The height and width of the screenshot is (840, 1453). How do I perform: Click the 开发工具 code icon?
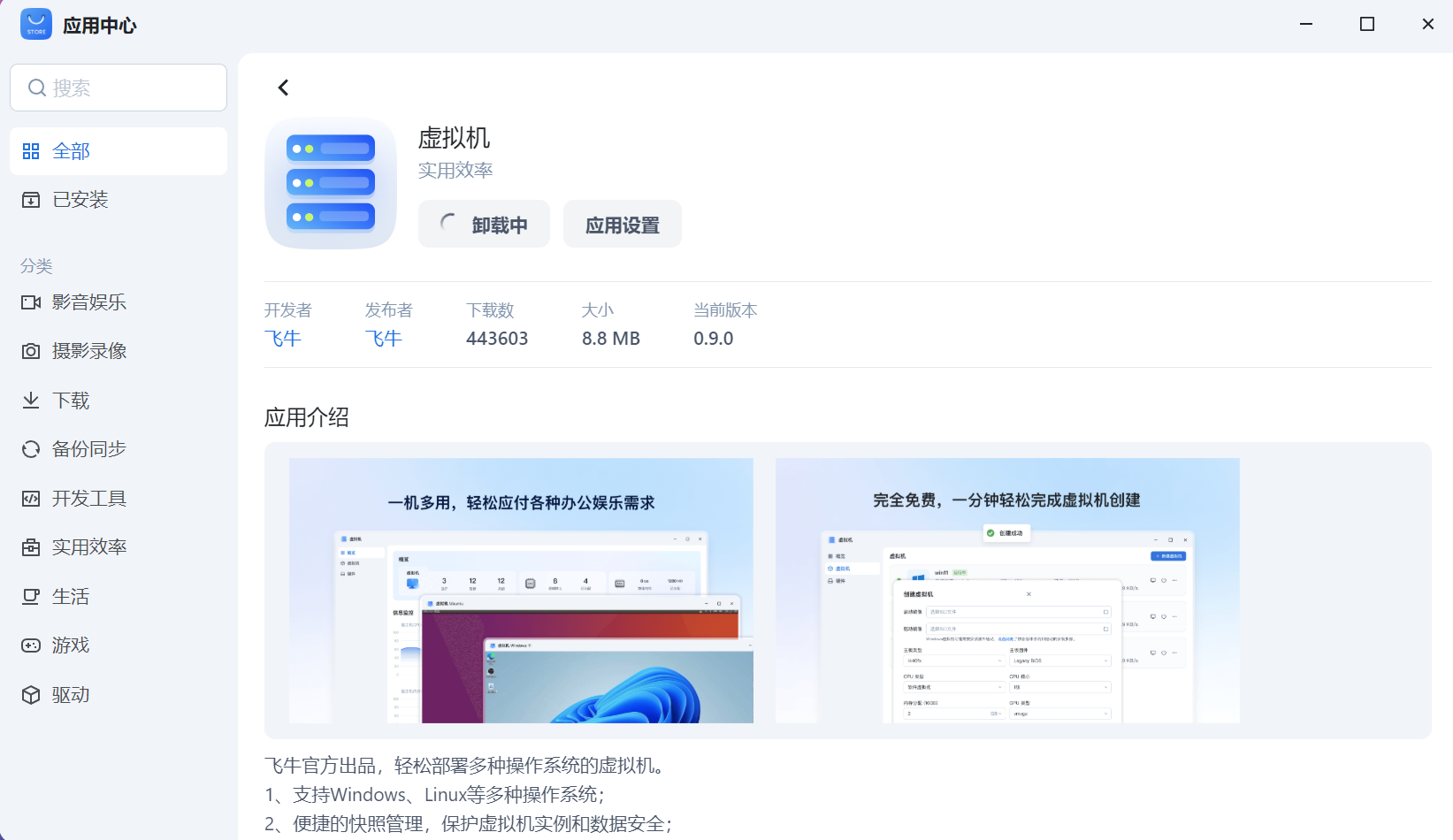31,499
